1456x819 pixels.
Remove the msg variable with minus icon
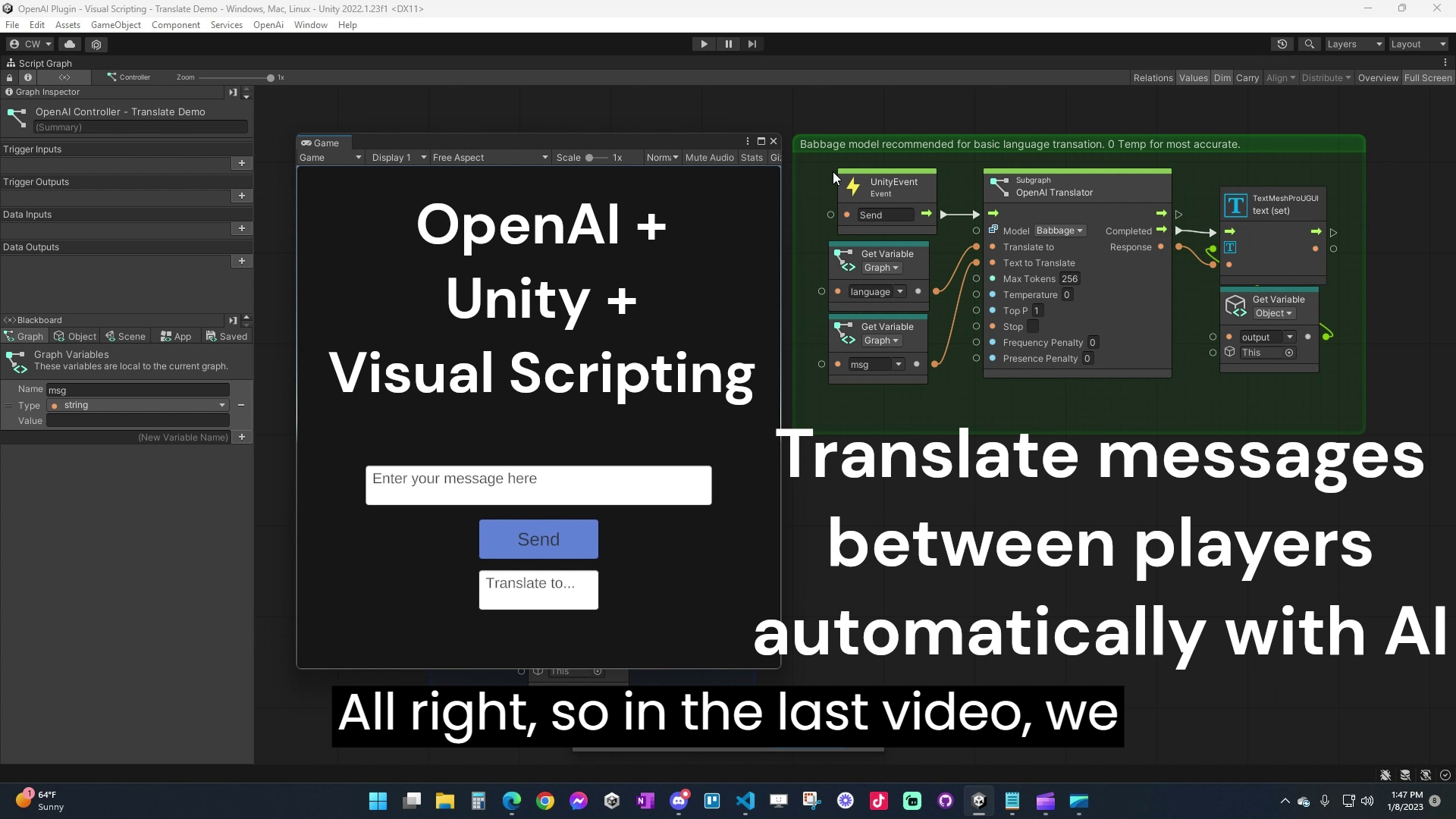tap(241, 405)
